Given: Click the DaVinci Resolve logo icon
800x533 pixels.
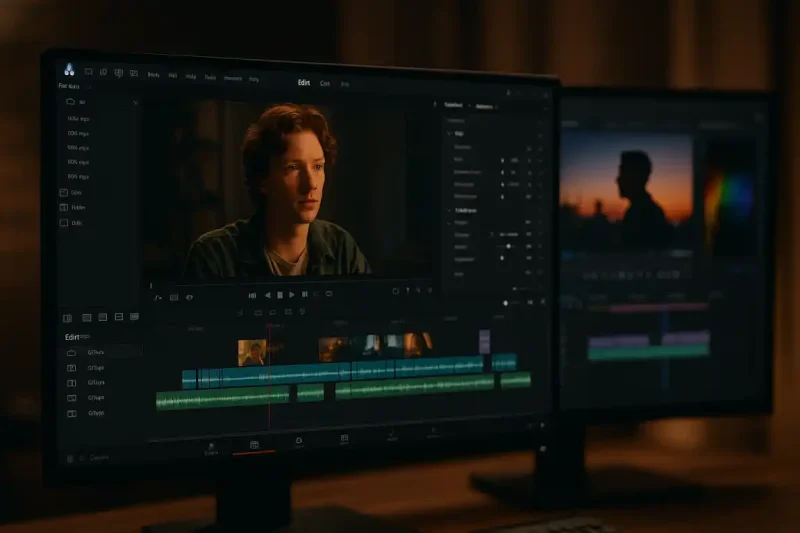Looking at the screenshot, I should click(x=68, y=69).
